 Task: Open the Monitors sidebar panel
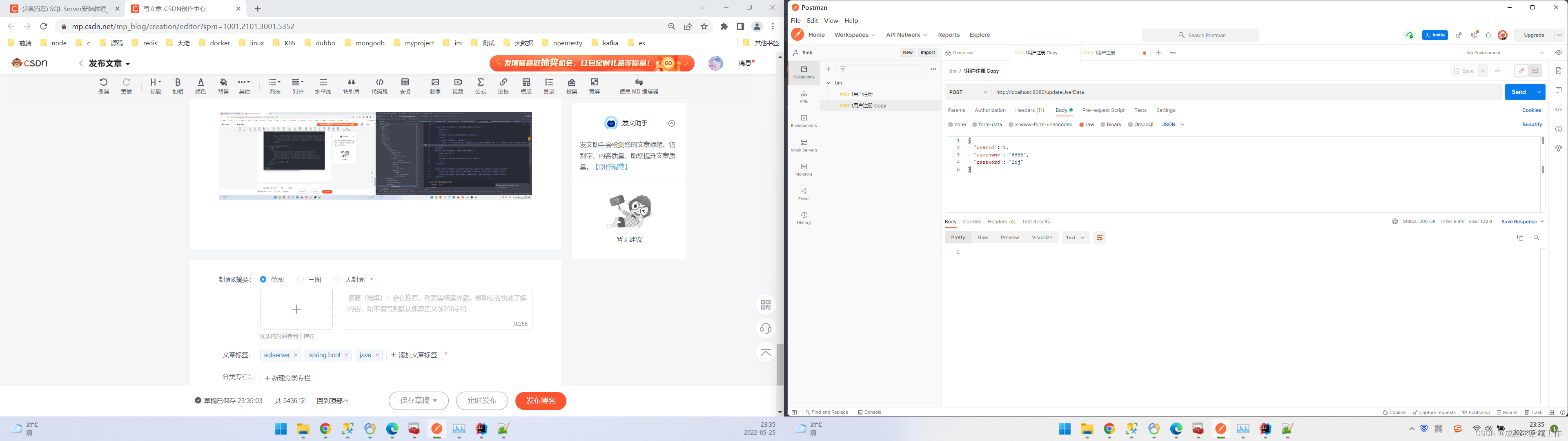[x=804, y=169]
